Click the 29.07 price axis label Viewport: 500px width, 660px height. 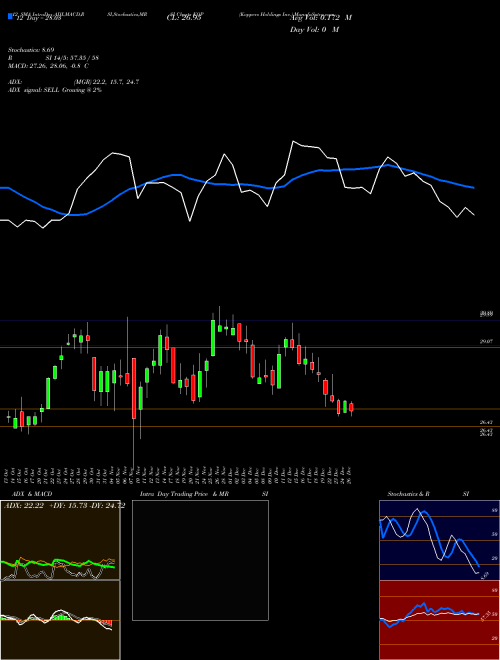(486, 342)
